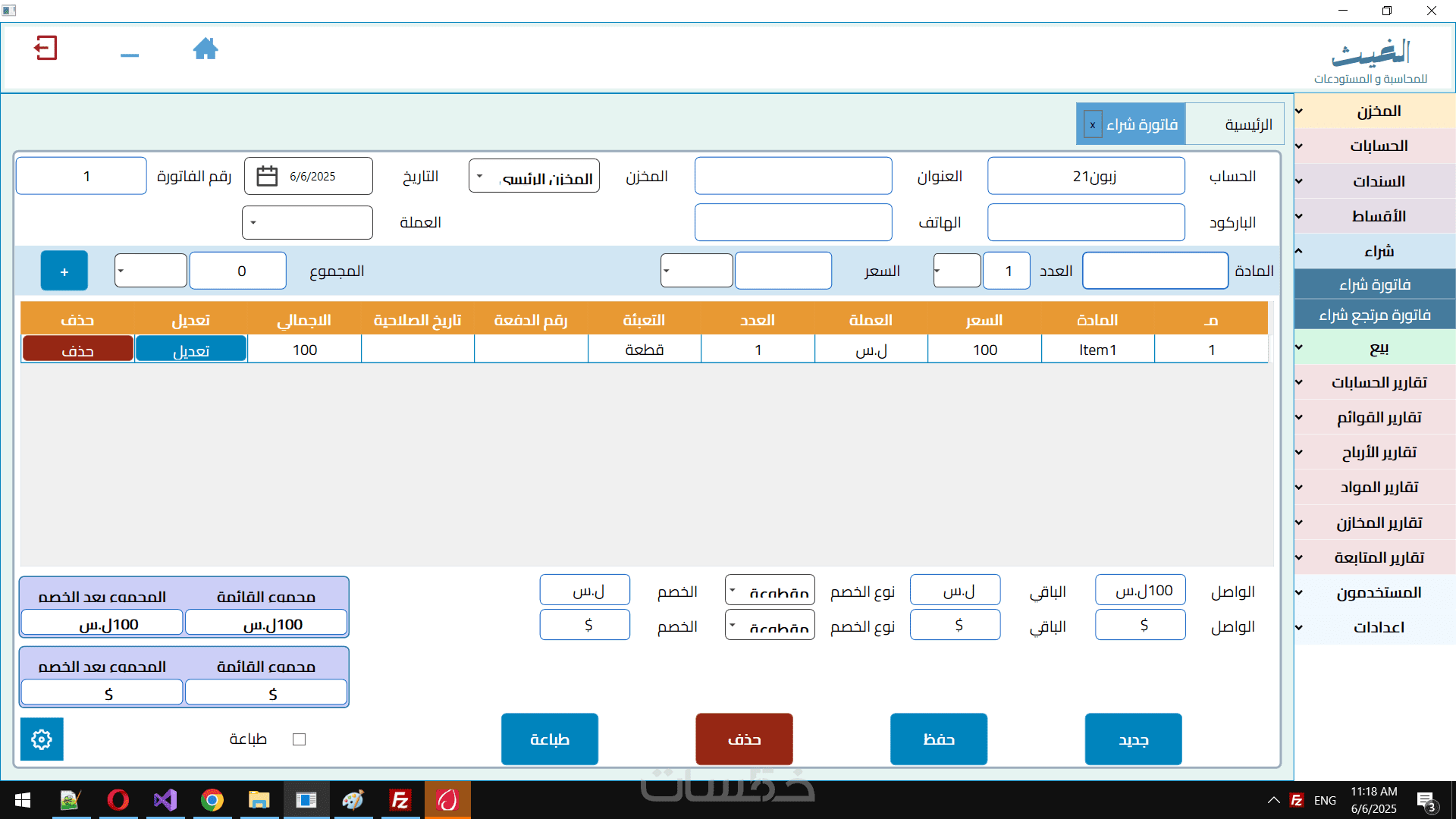
Task: Enable the طباعة print checkbox
Action: coord(299,739)
